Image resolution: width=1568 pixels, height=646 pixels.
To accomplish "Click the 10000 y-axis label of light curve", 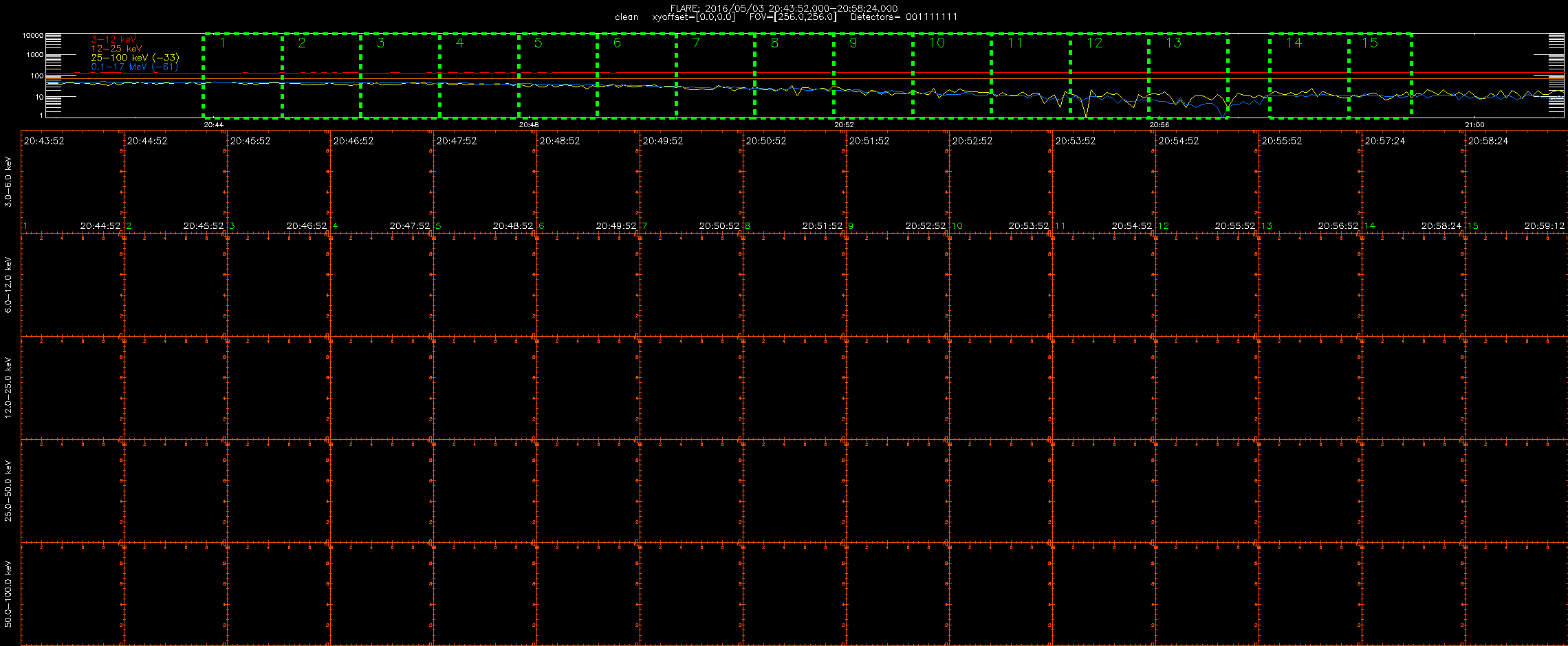I will pyautogui.click(x=33, y=35).
